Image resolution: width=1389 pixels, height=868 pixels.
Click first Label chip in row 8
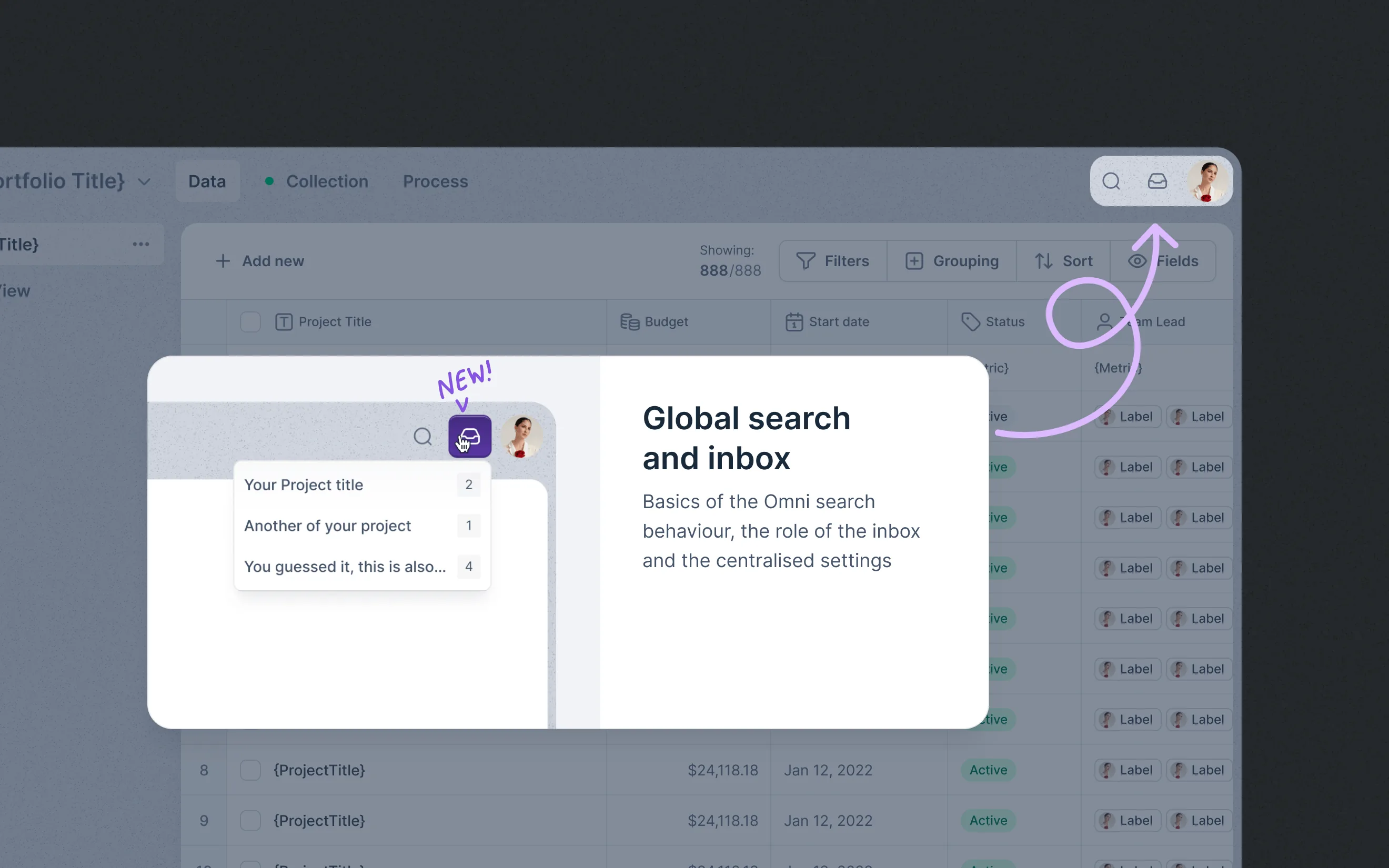[1128, 770]
